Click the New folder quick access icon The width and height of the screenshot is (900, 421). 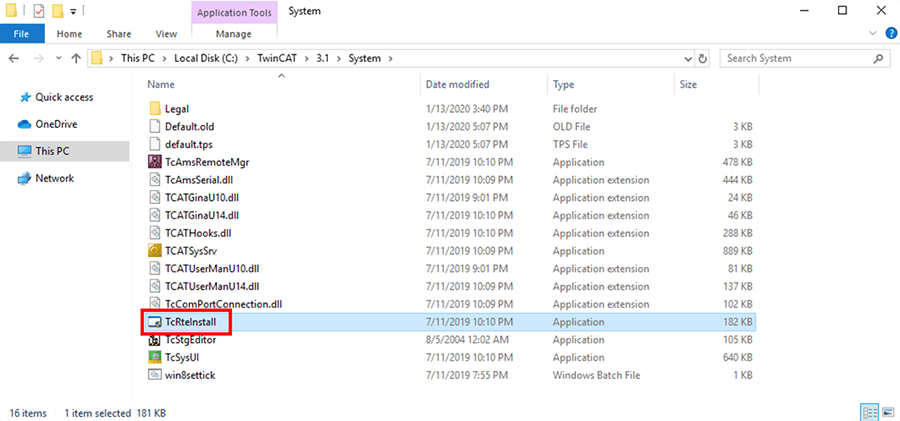click(x=57, y=11)
